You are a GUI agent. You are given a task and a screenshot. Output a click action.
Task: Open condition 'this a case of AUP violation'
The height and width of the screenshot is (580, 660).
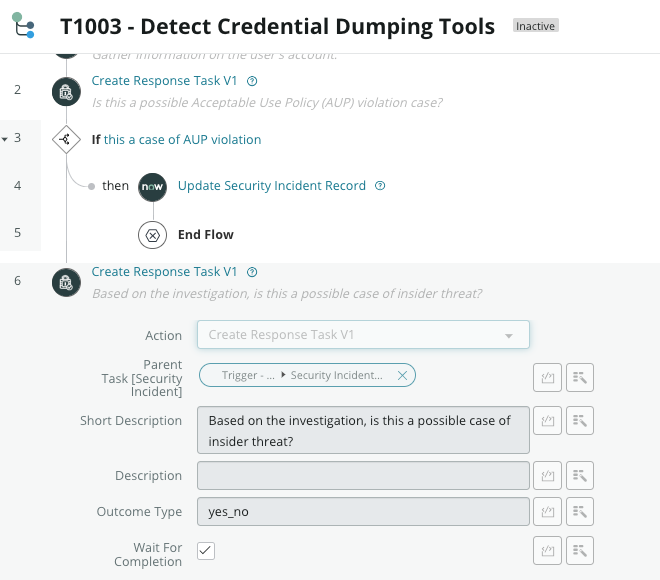click(182, 139)
